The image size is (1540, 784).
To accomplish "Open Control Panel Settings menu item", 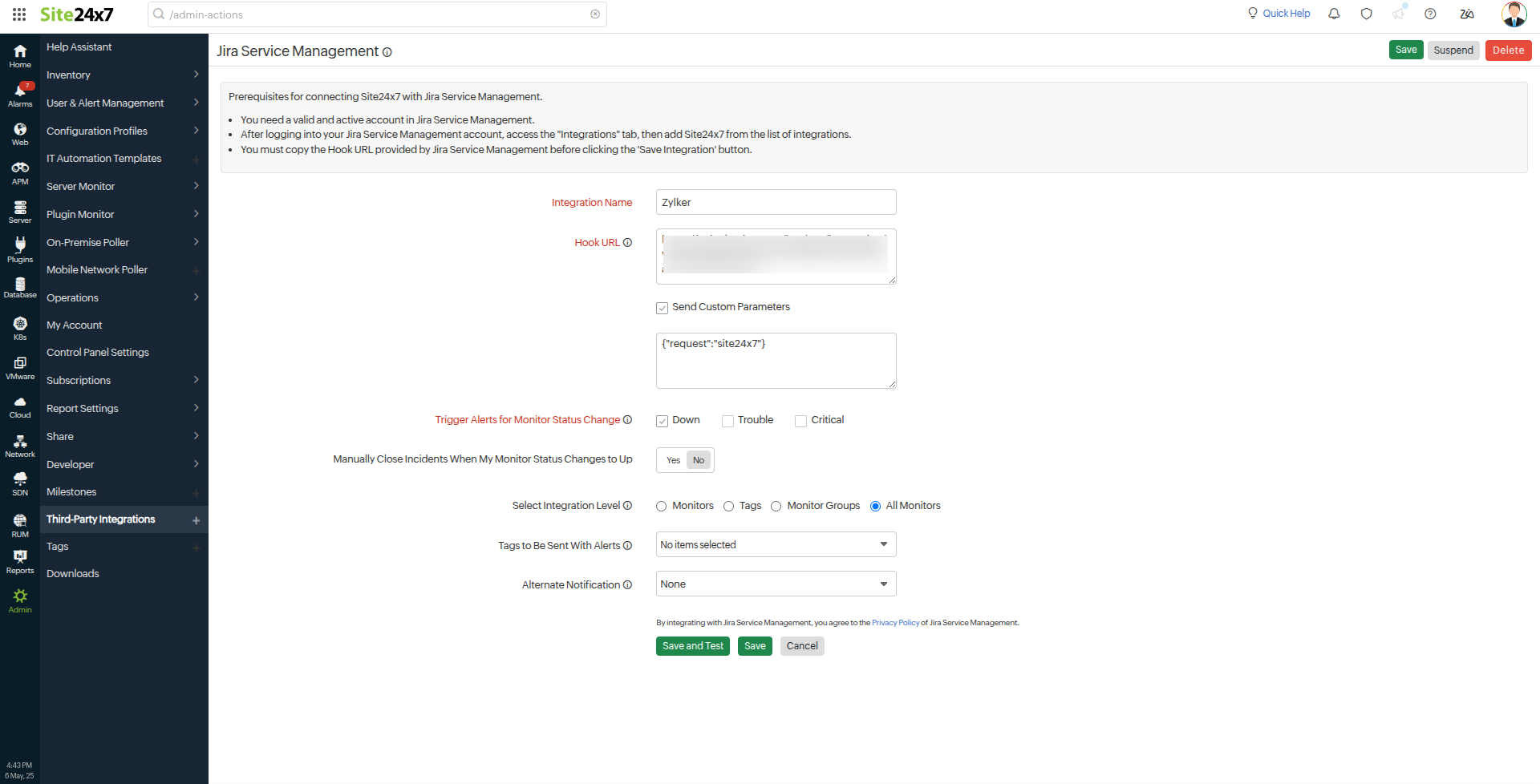I will coord(98,353).
